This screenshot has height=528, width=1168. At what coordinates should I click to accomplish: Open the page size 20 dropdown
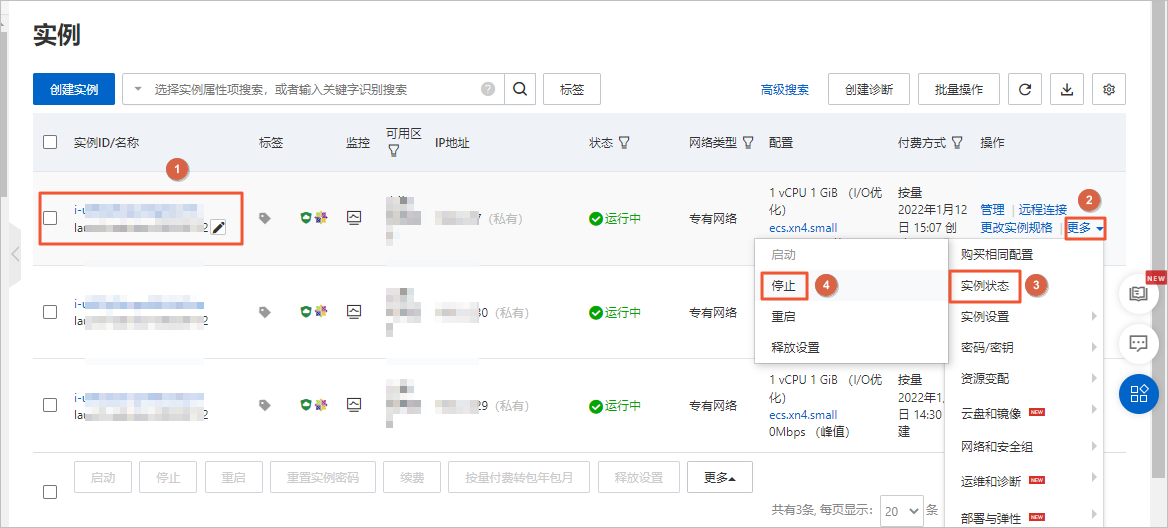(x=901, y=511)
